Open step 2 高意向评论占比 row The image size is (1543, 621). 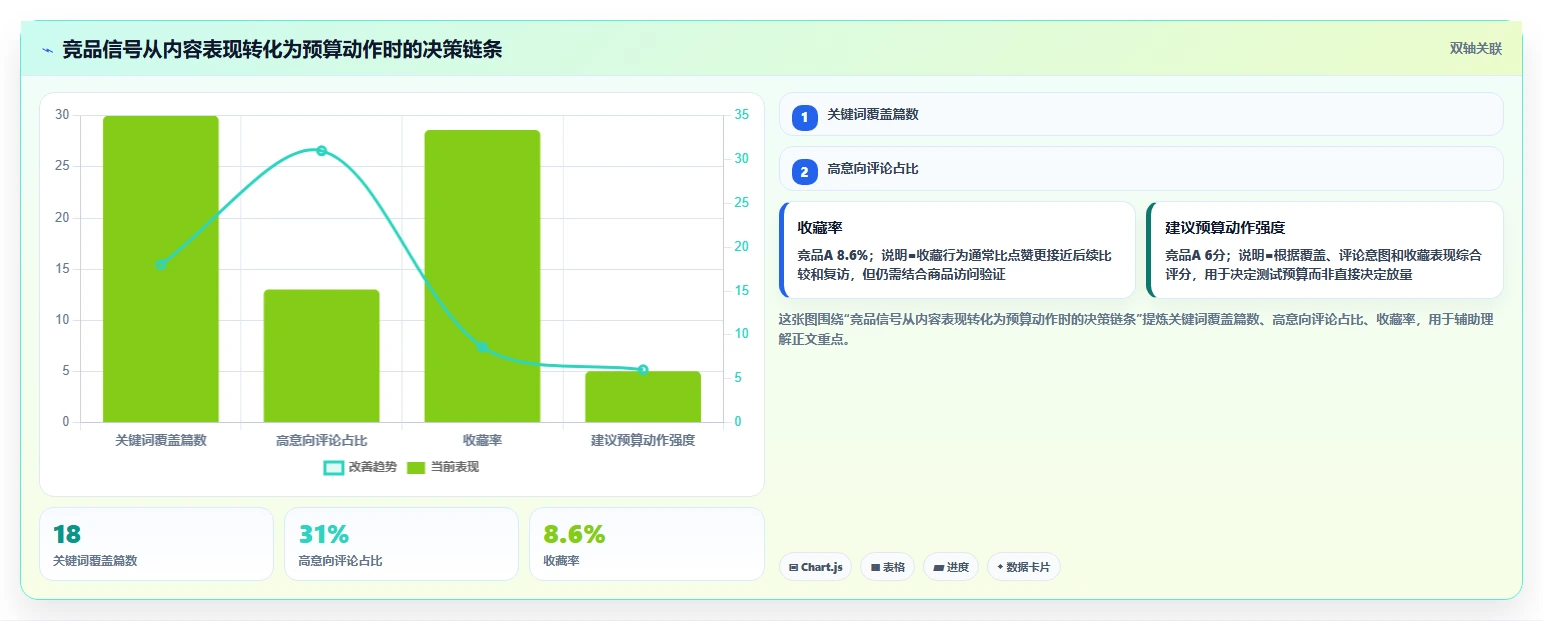tap(1141, 169)
